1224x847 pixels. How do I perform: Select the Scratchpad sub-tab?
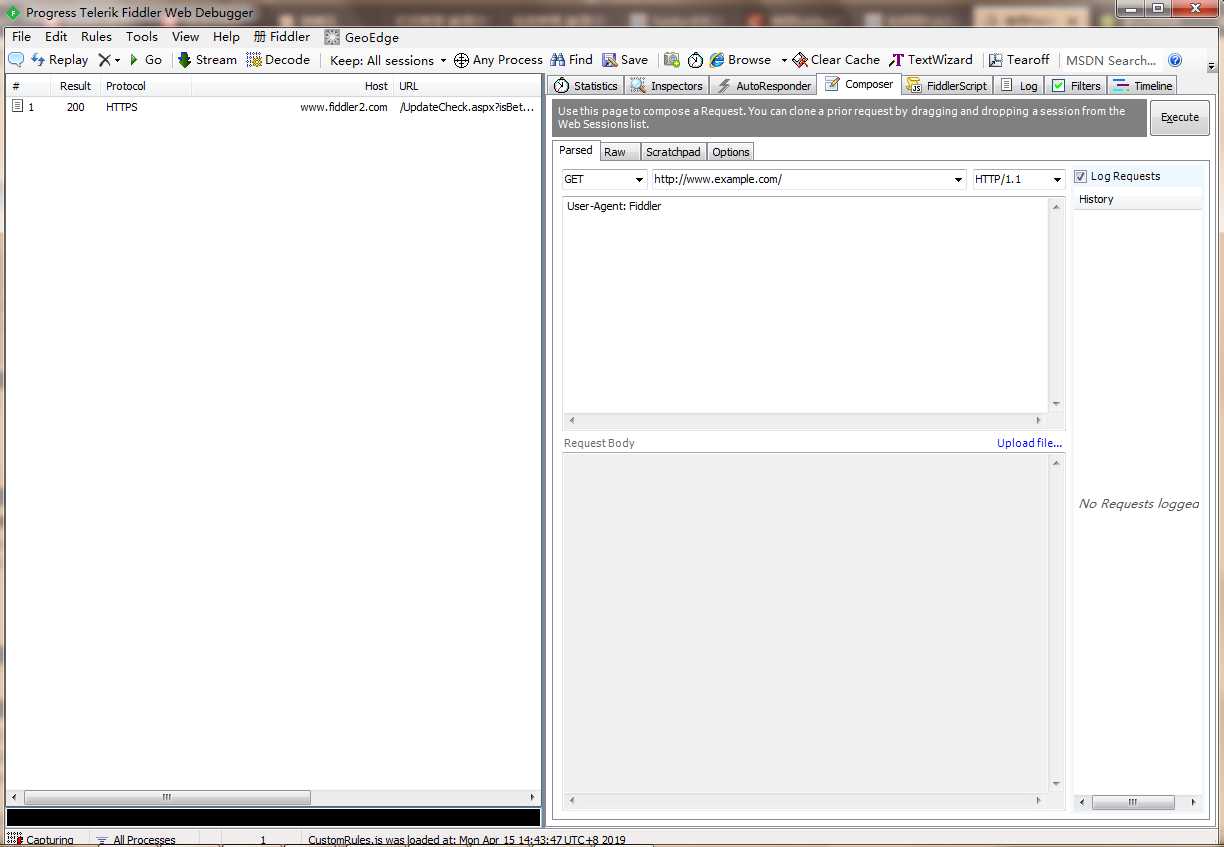coord(673,152)
